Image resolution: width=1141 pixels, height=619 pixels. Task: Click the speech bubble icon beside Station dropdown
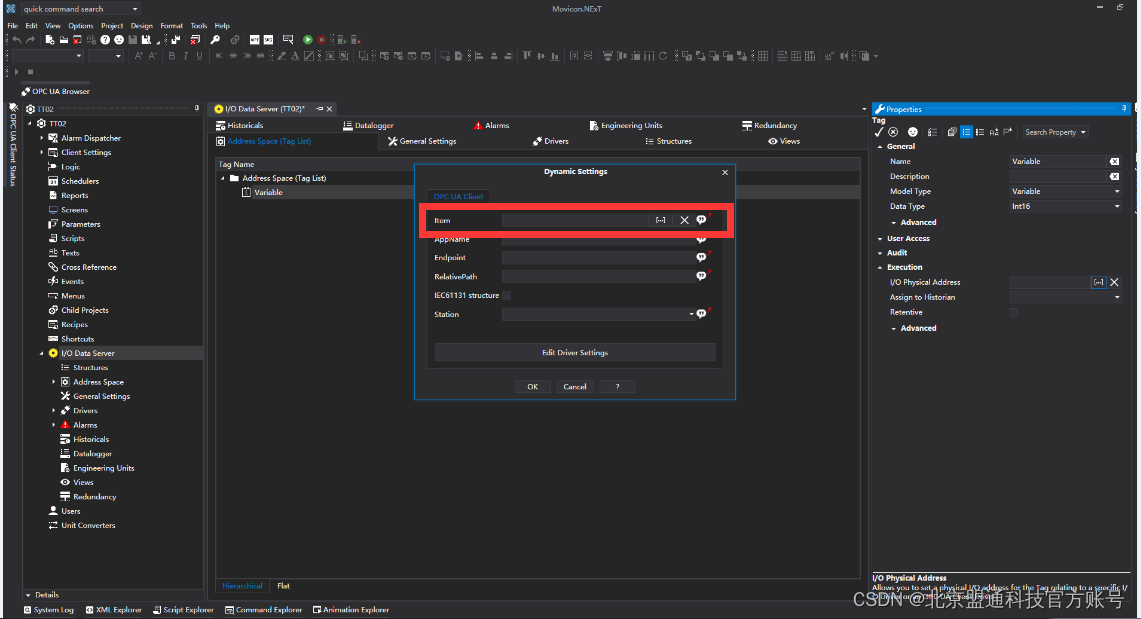click(701, 314)
